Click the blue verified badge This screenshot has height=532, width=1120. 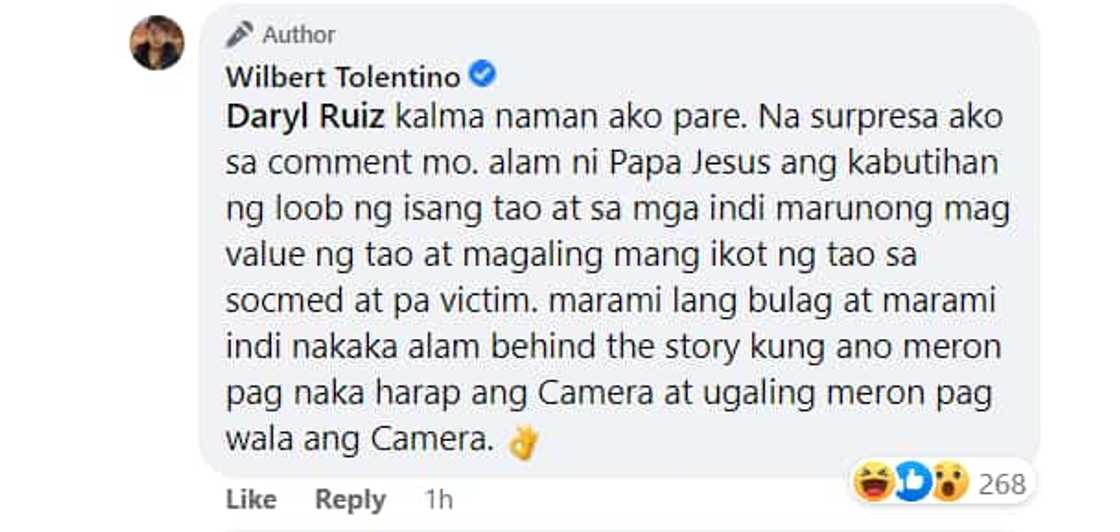(484, 75)
